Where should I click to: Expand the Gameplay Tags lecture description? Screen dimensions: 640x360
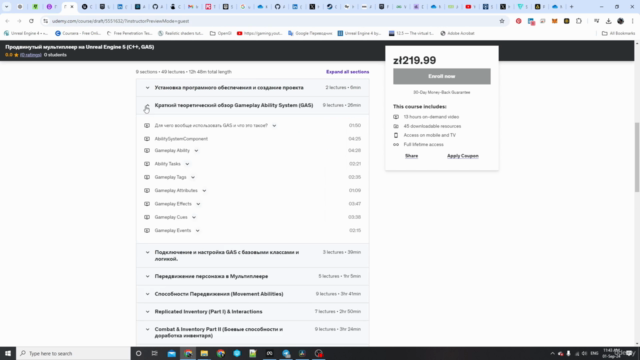point(193,177)
